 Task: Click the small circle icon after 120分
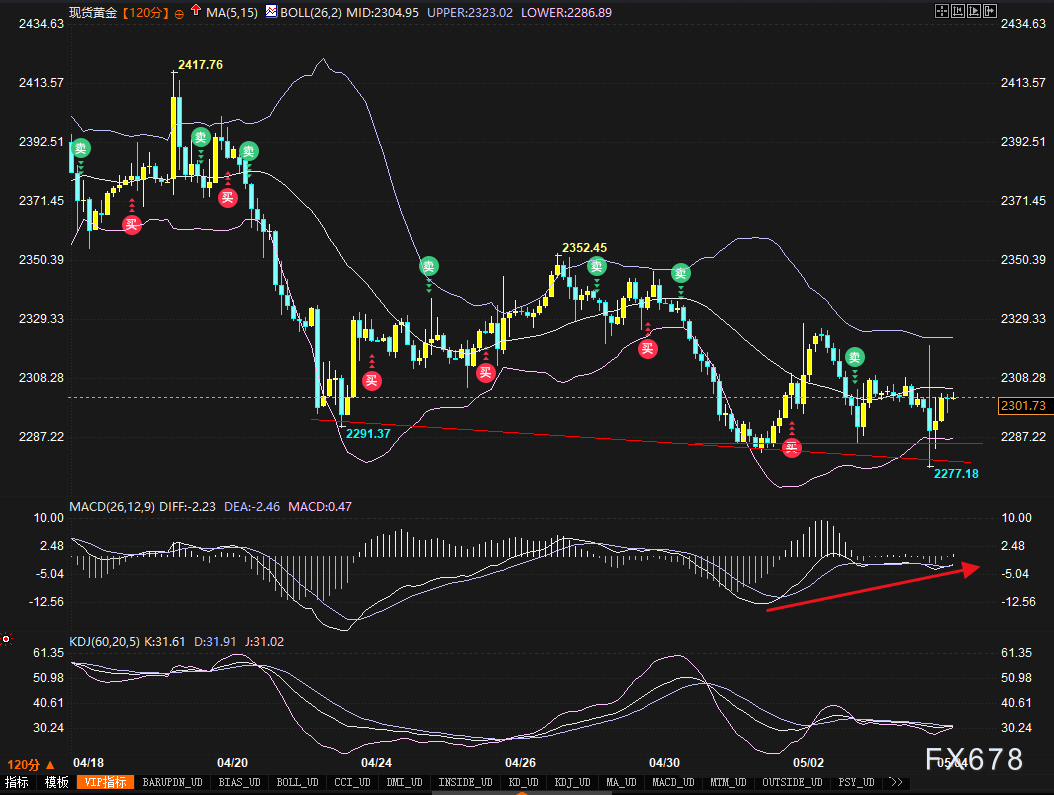click(178, 12)
